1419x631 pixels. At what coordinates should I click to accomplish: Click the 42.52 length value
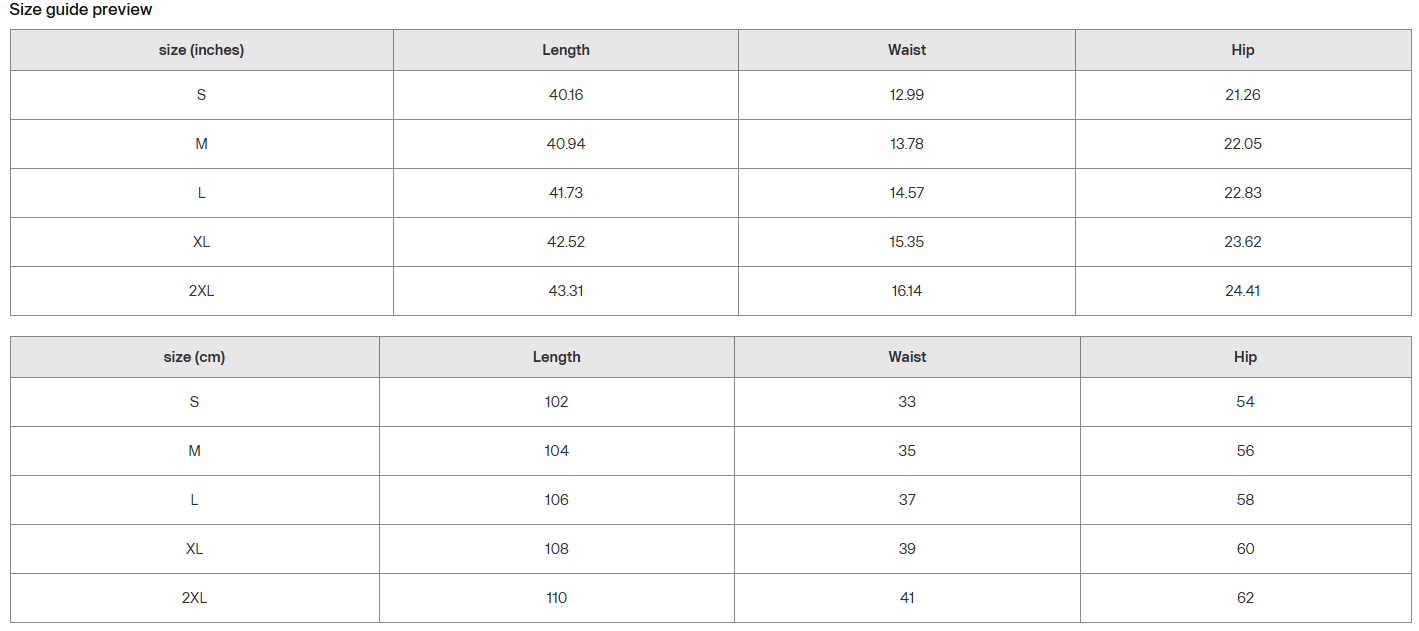(x=566, y=242)
